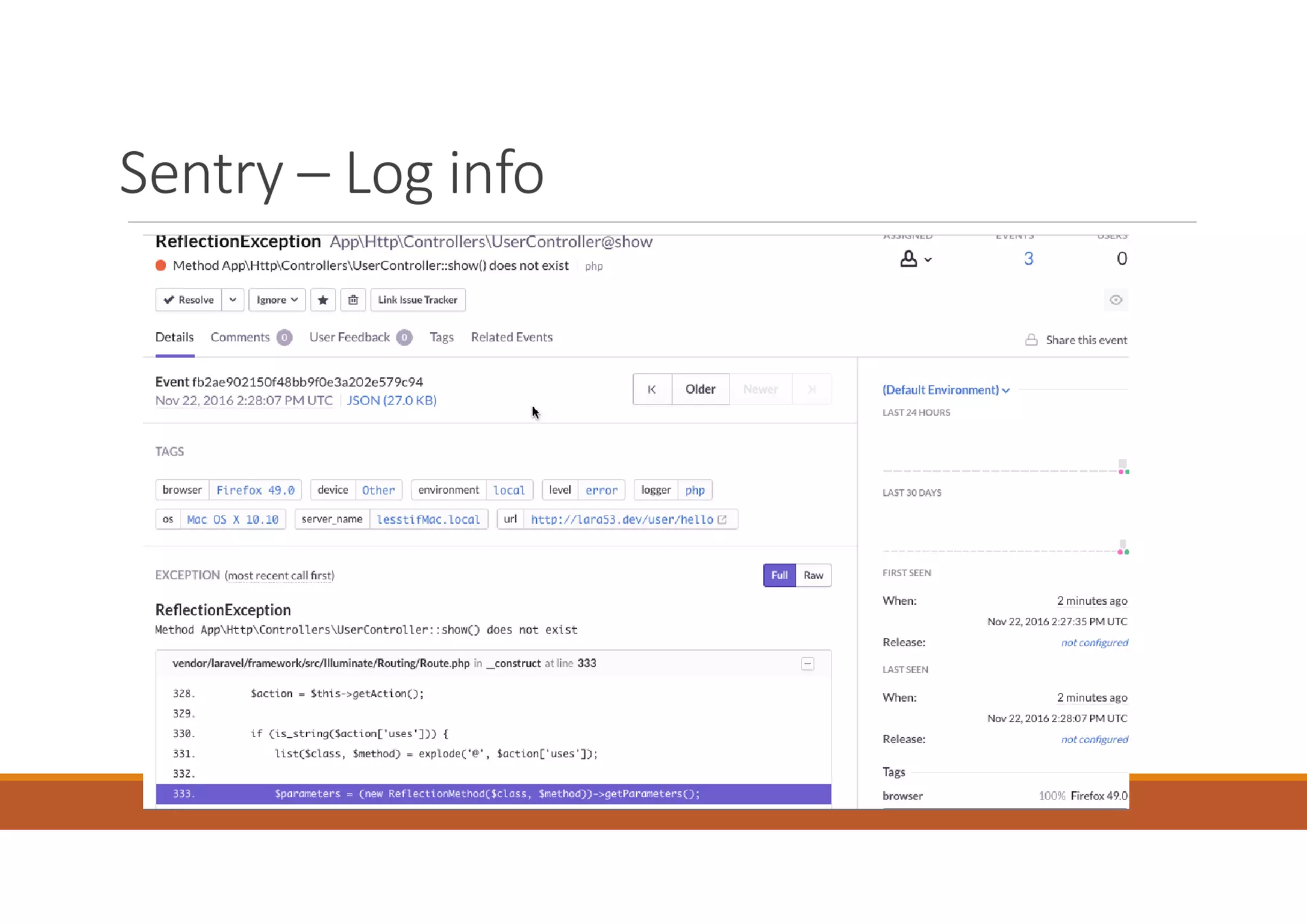Screen dimensions: 1307x924
Task: Click the assignee person icon
Action: [x=909, y=259]
